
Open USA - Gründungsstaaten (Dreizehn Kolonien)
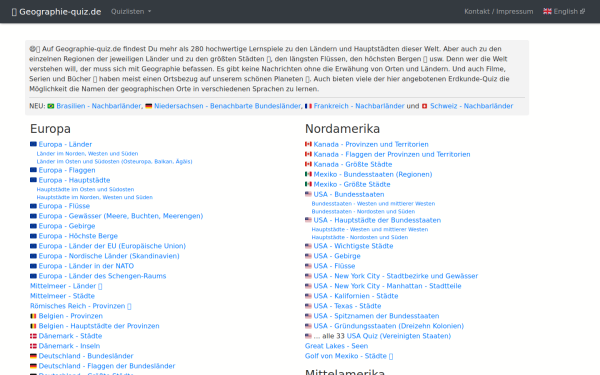pyautogui.click(x=389, y=326)
